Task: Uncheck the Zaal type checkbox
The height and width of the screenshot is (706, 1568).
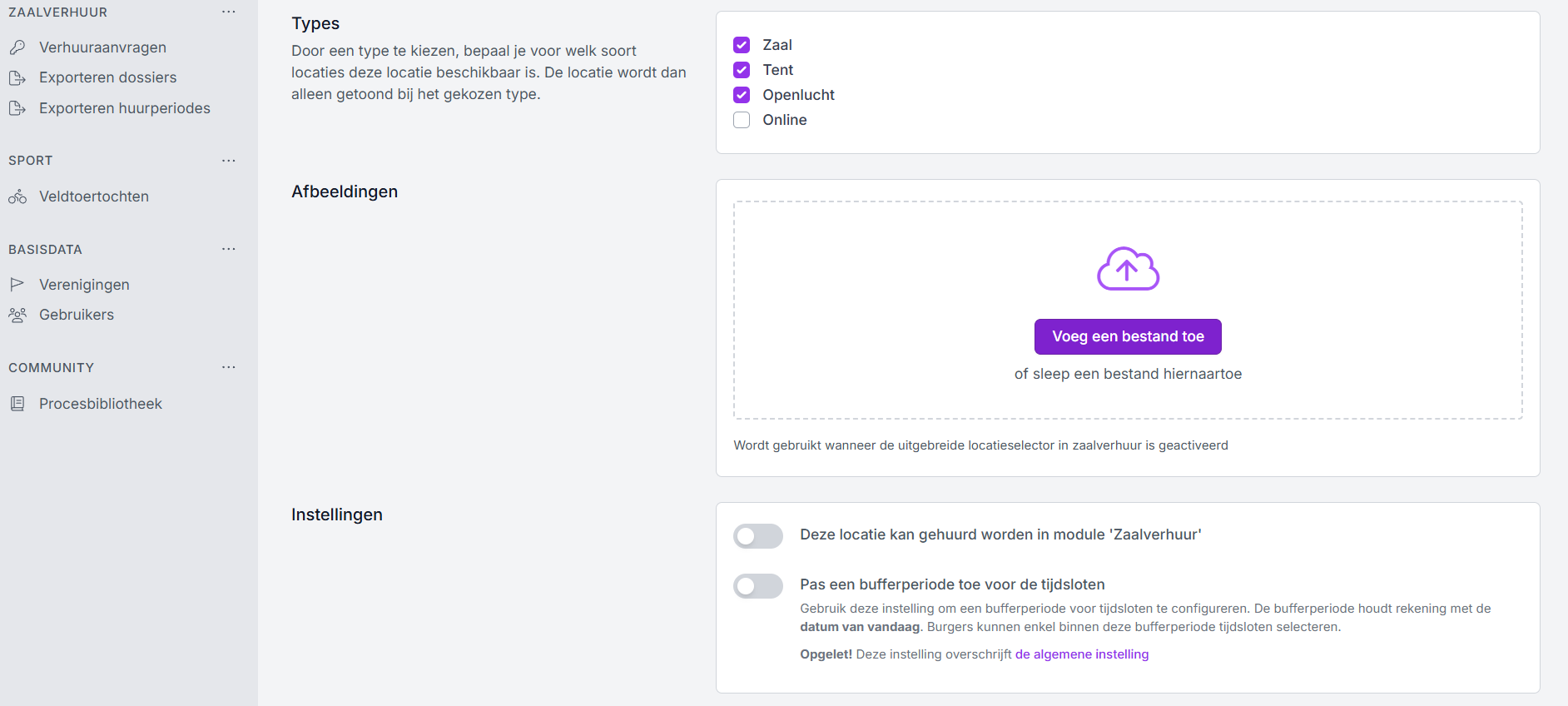Action: point(742,45)
